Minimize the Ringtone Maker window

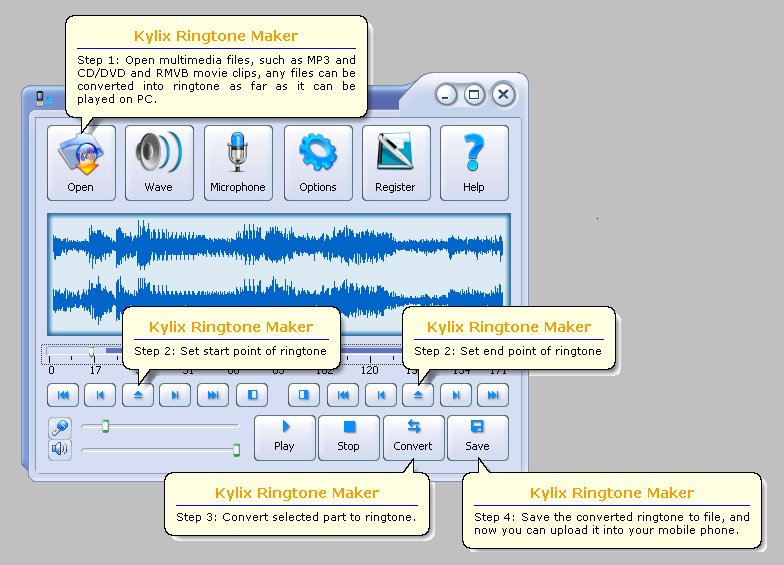click(446, 95)
